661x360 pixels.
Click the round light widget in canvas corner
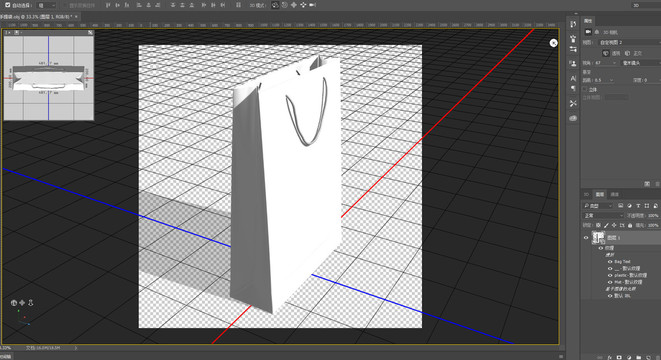point(554,43)
